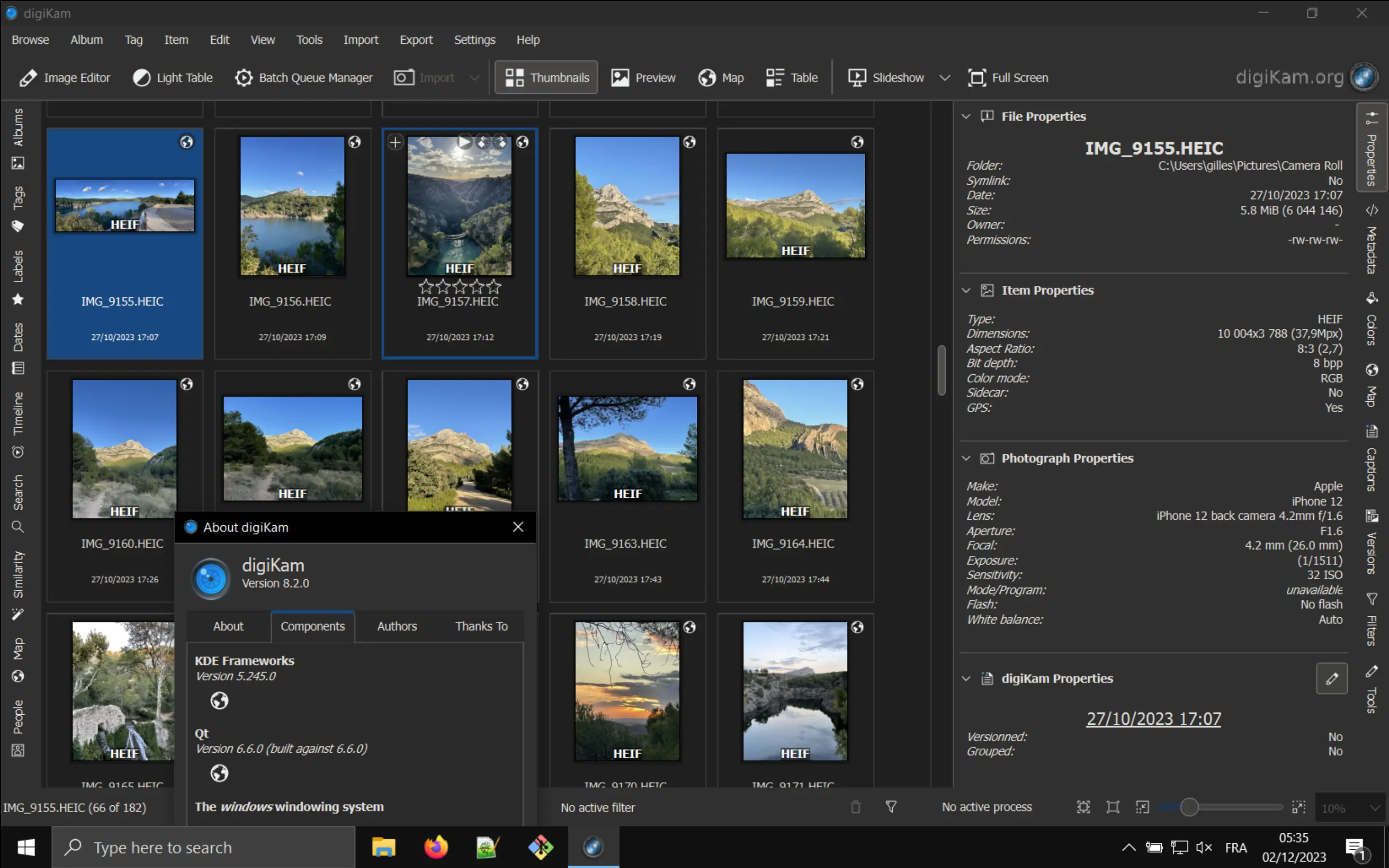The image size is (1389, 868).
Task: Click the digiKam Properties pencil edit button
Action: point(1331,678)
